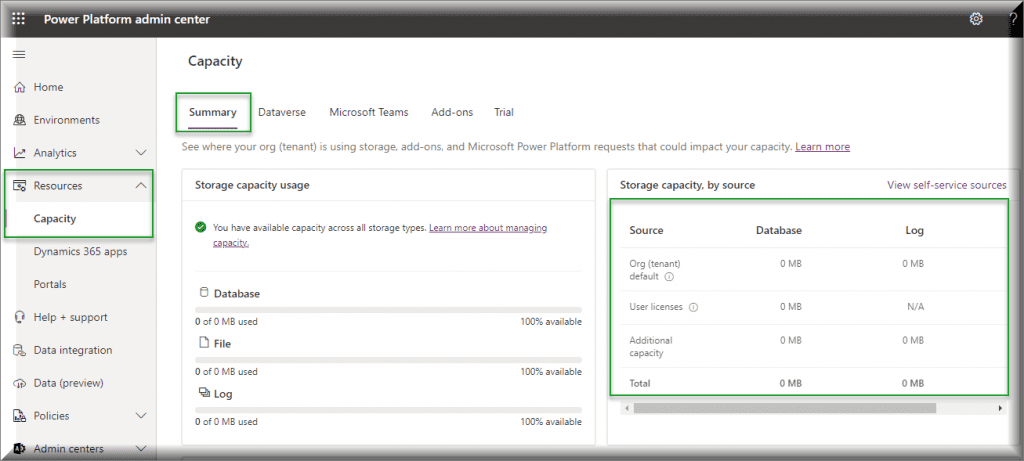This screenshot has height=461, width=1024.
Task: Click the Database usage progress bar
Action: [x=388, y=310]
